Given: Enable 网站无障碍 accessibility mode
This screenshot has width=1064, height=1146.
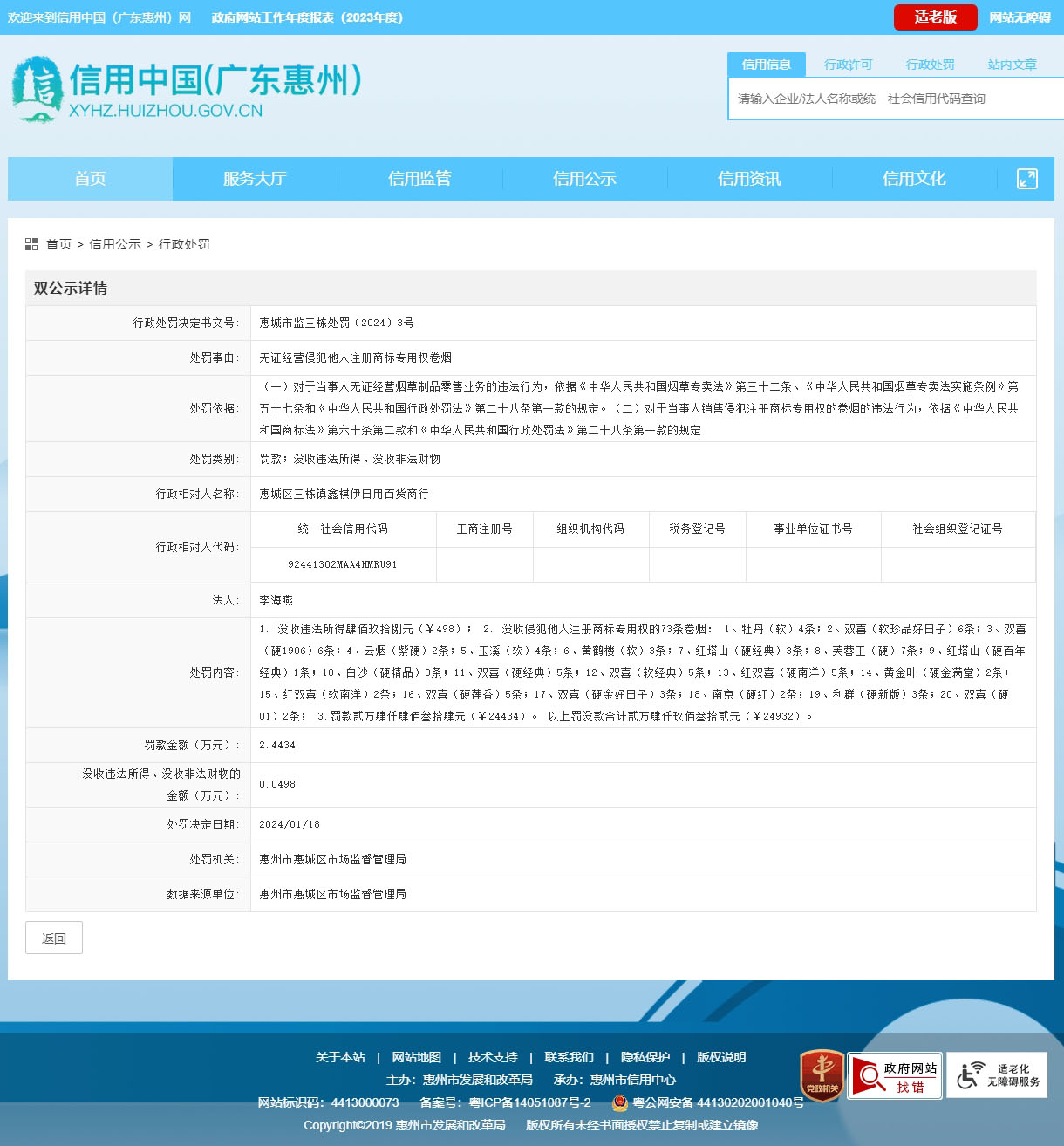Looking at the screenshot, I should [x=1019, y=17].
